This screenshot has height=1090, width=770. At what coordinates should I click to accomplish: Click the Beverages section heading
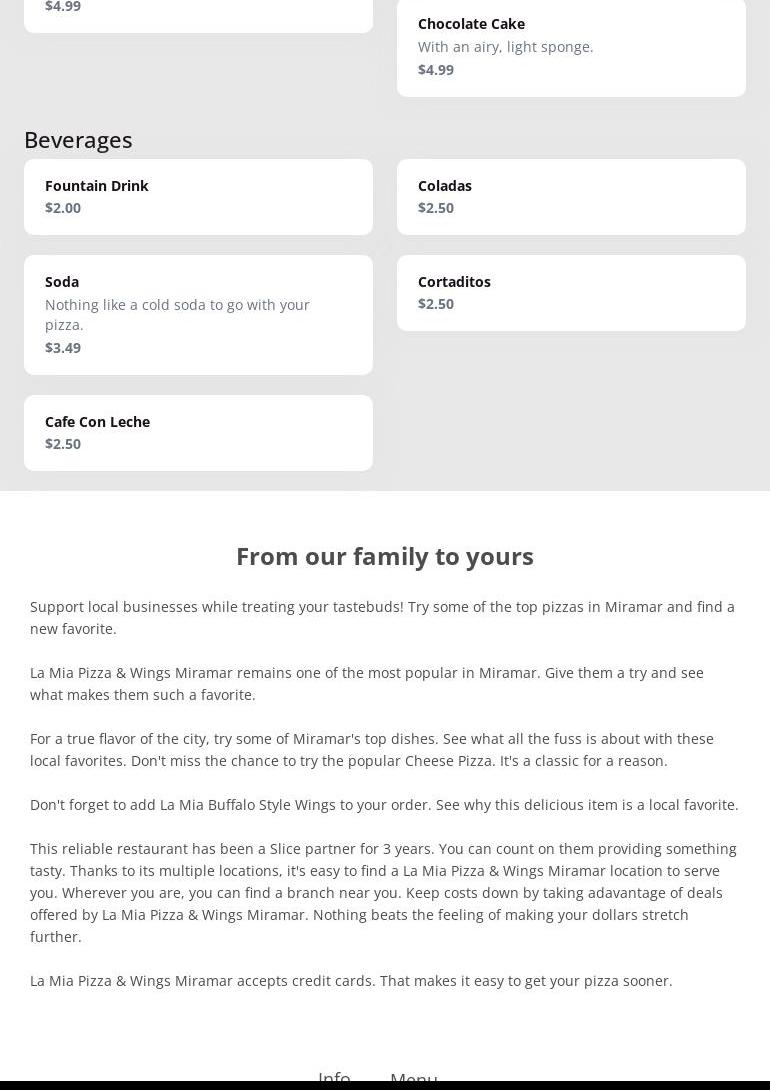[78, 139]
